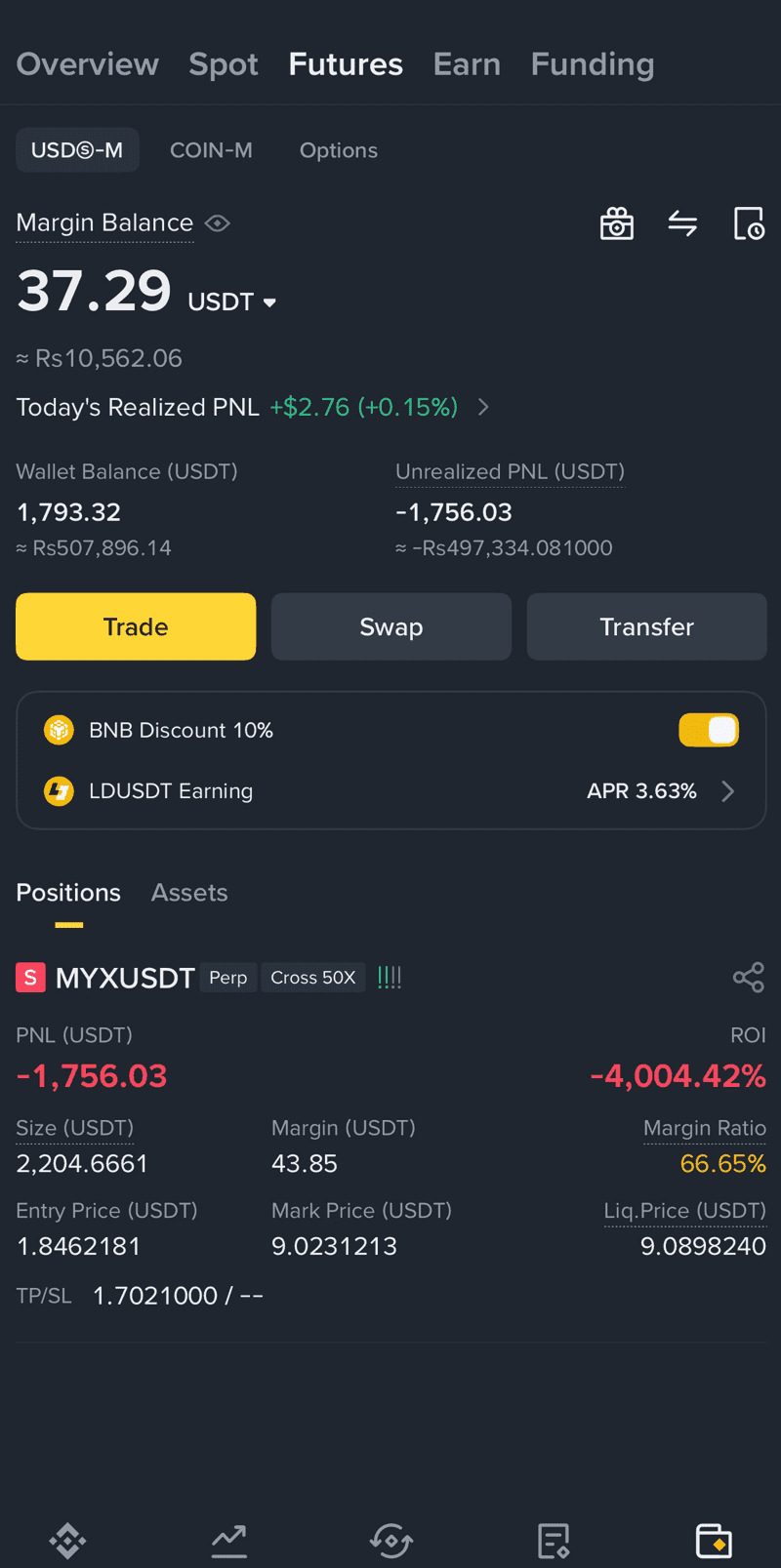Switch to the Spot tab

(x=224, y=64)
